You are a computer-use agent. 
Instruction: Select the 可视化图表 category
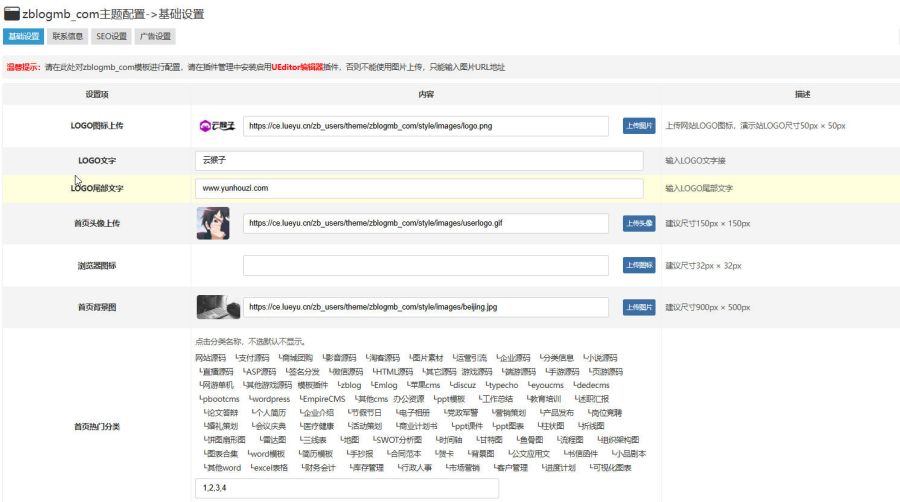(x=612, y=468)
